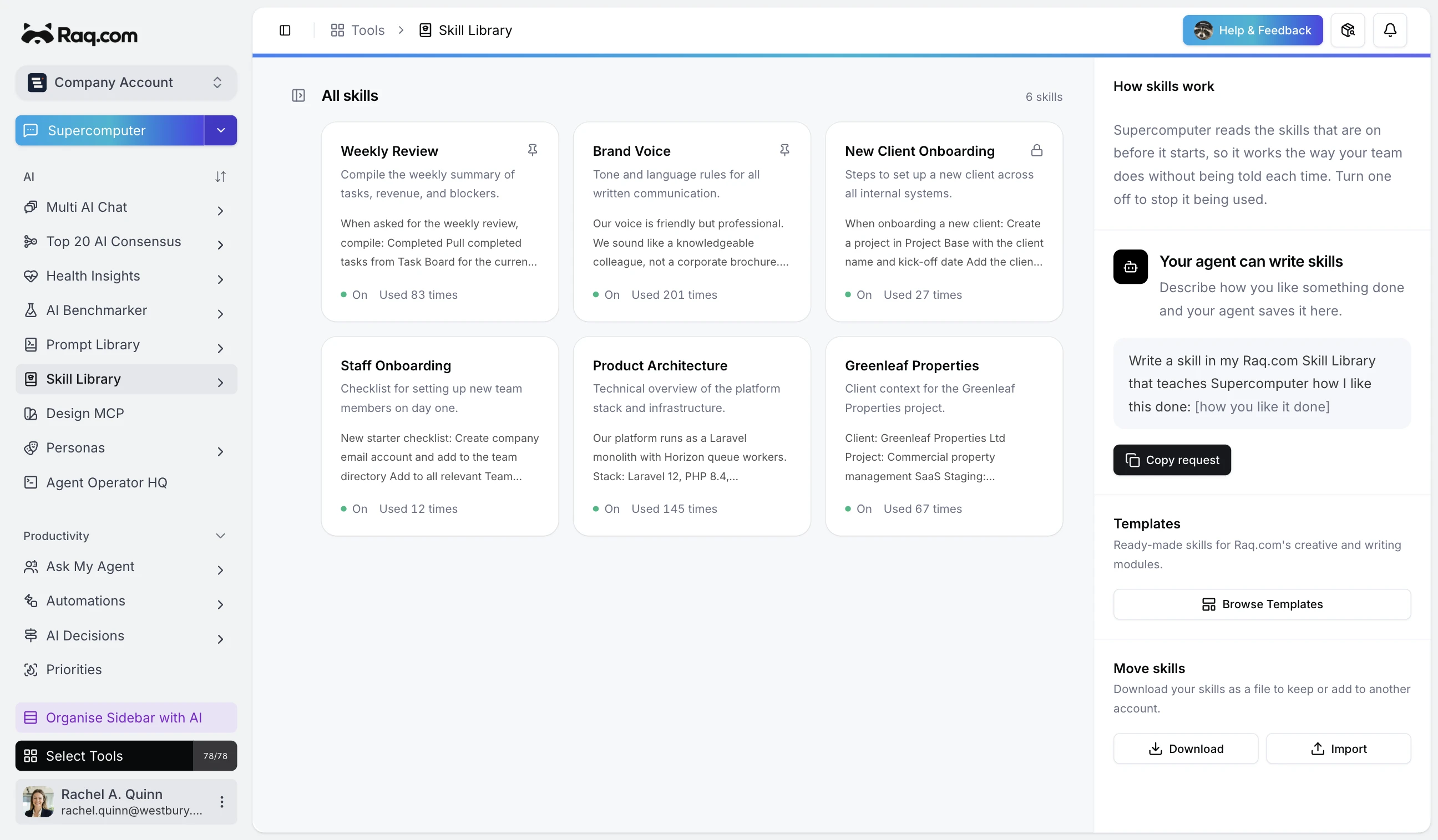Viewport: 1438px width, 840px height.
Task: Open AI Decisions in the sidebar
Action: tap(126, 635)
